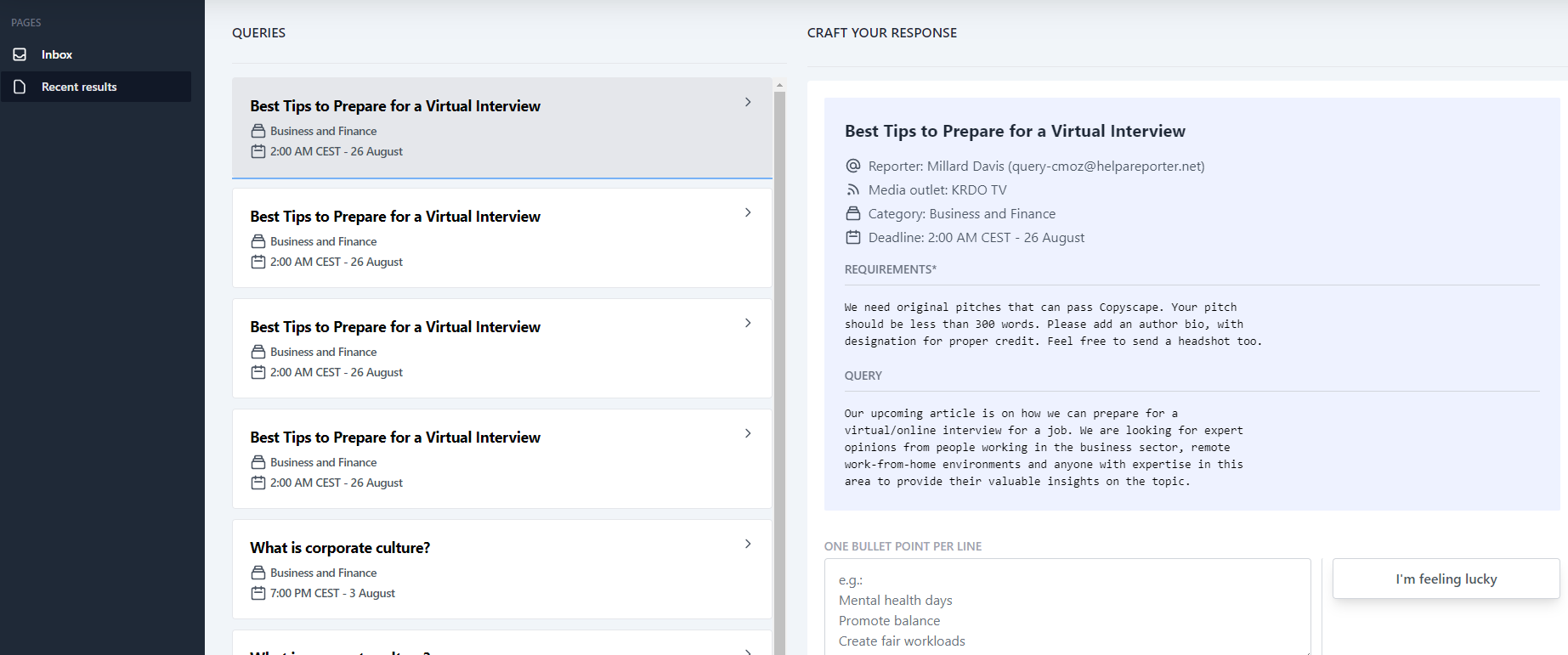The image size is (1568, 655).
Task: Open the "What is corporate culture?" query title
Action: tap(340, 548)
